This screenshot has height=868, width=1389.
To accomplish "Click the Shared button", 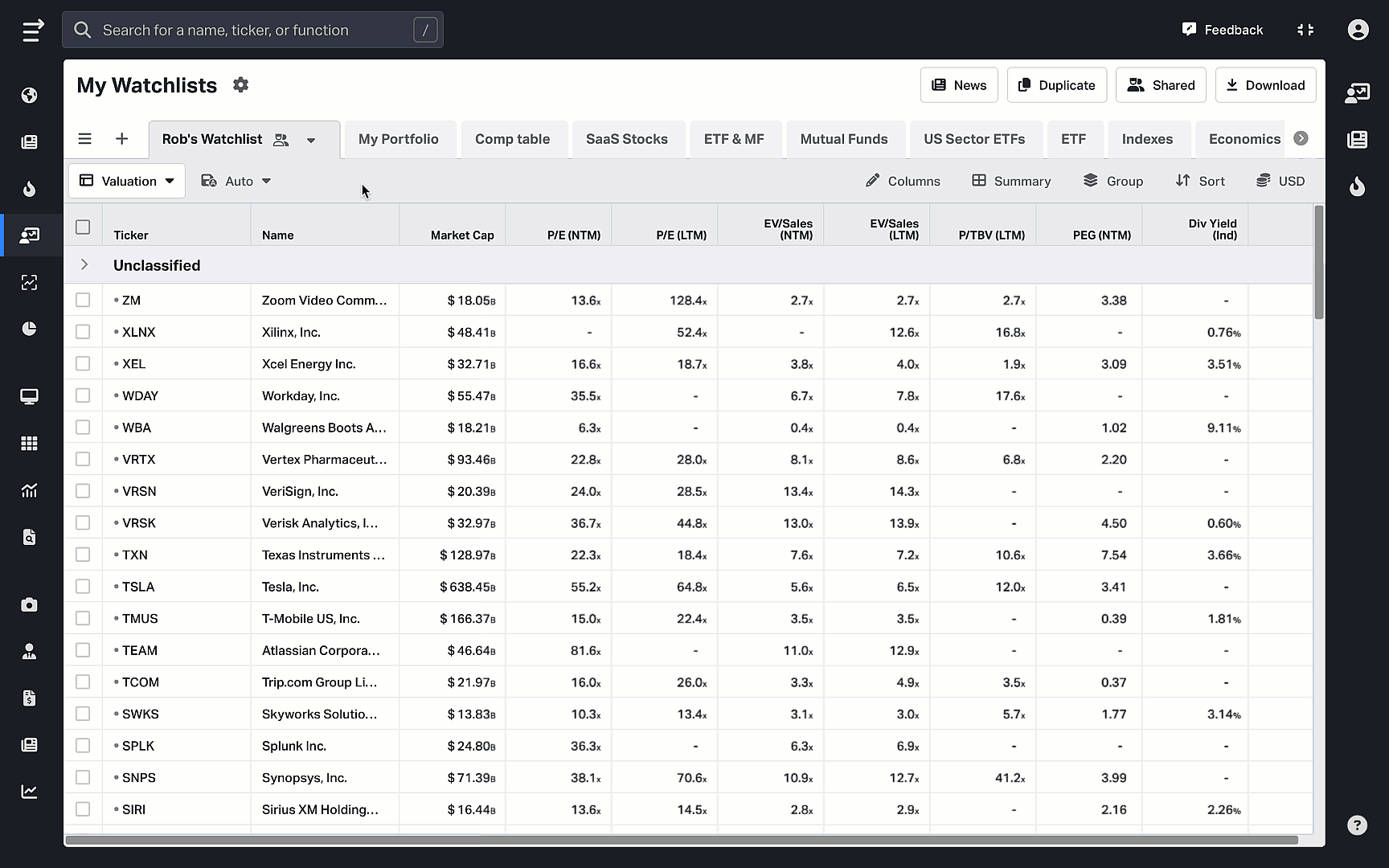I will click(x=1161, y=85).
